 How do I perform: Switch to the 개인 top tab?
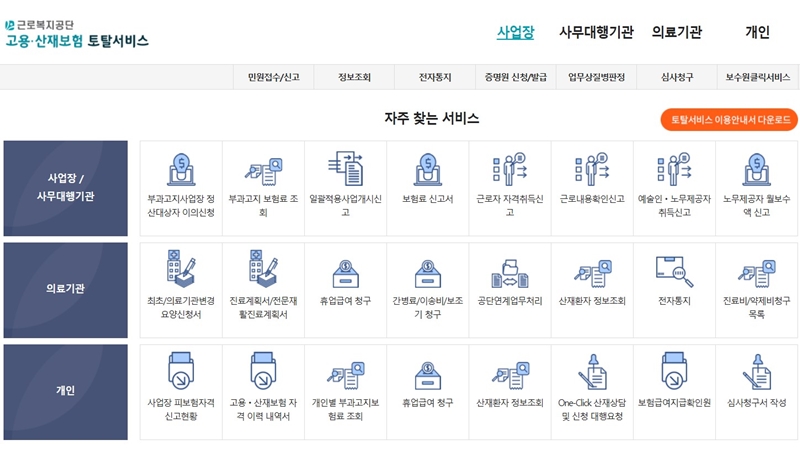[757, 32]
